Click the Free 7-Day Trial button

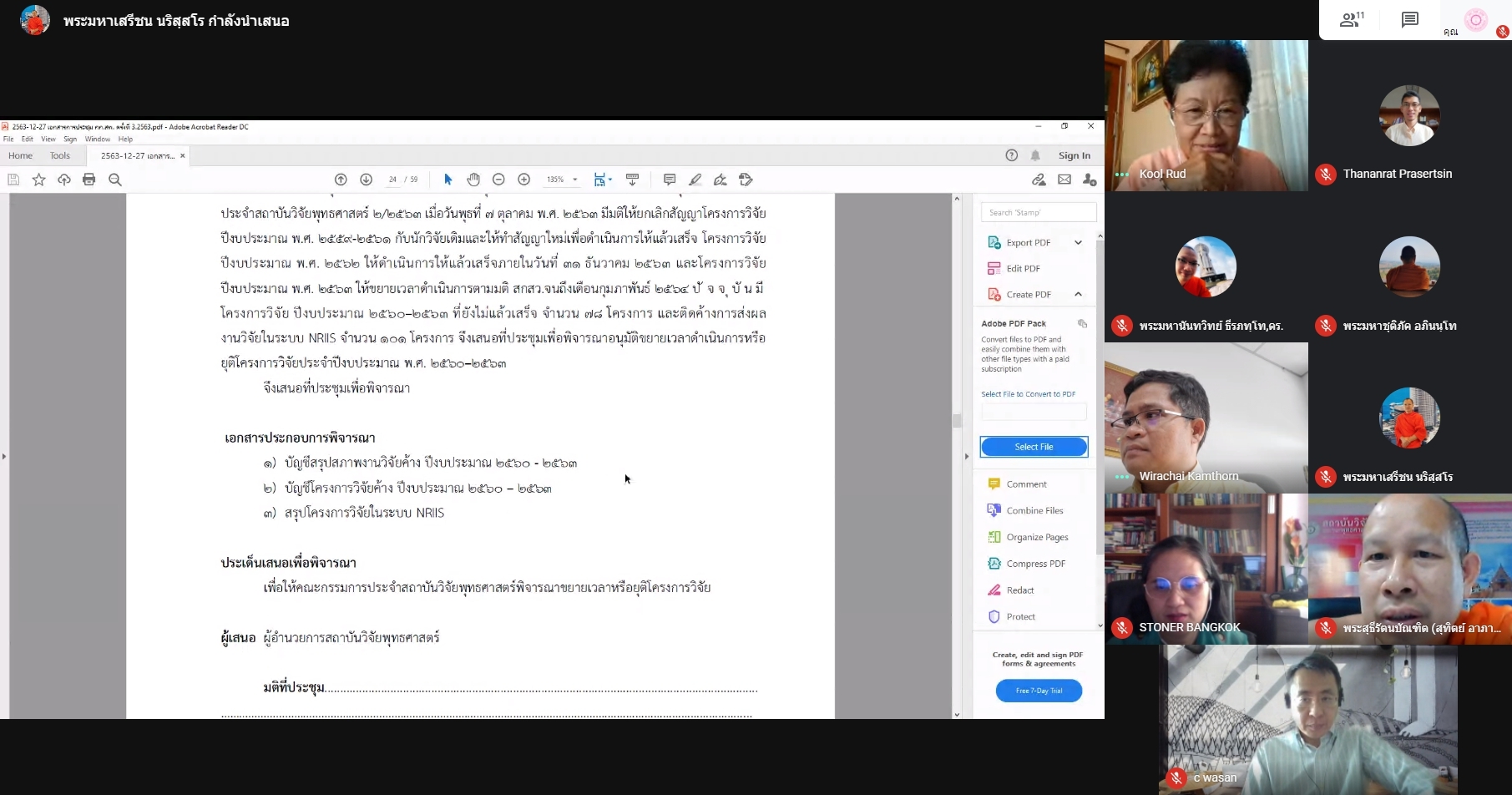point(1039,691)
